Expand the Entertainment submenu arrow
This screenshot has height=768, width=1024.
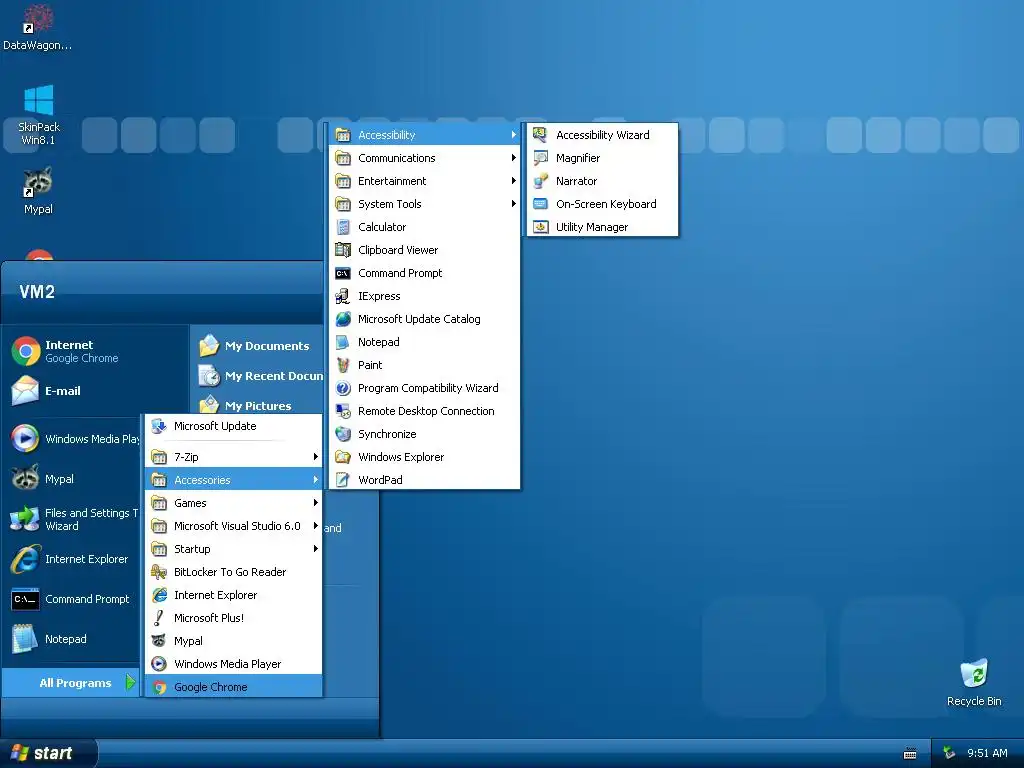(513, 181)
